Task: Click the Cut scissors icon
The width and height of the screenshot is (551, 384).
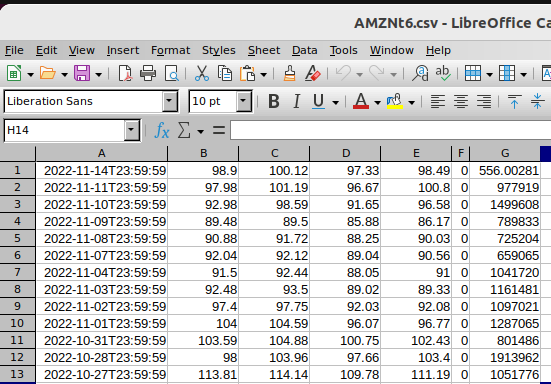Action: (x=201, y=74)
